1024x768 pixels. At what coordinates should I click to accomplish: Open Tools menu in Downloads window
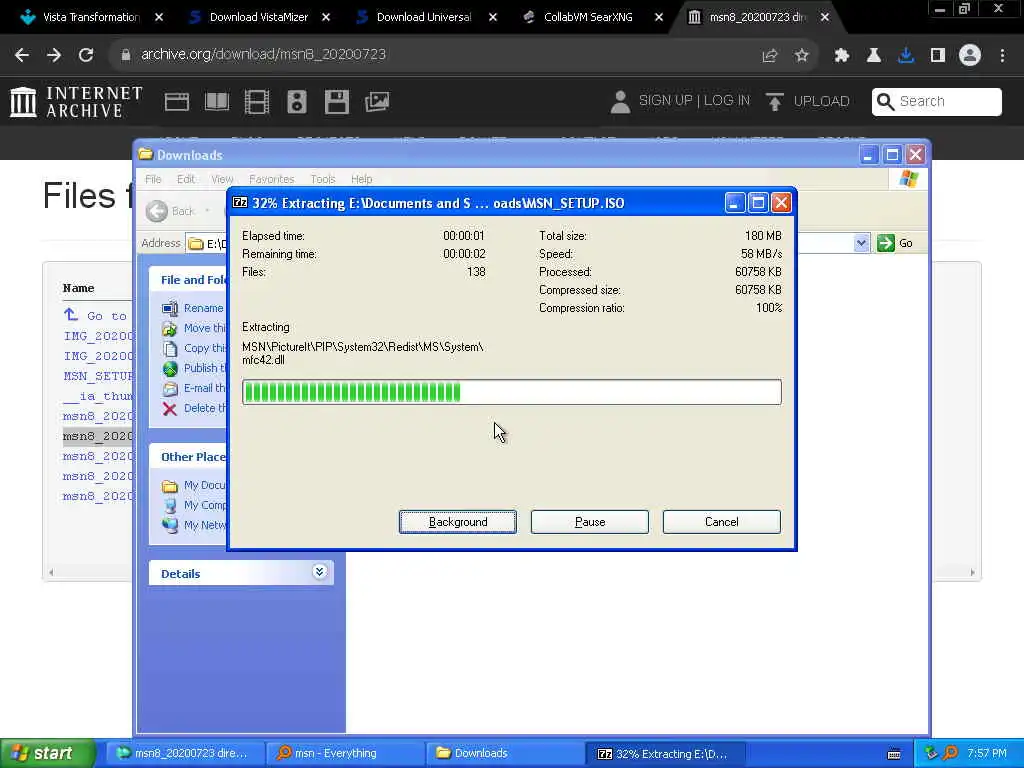tap(323, 179)
